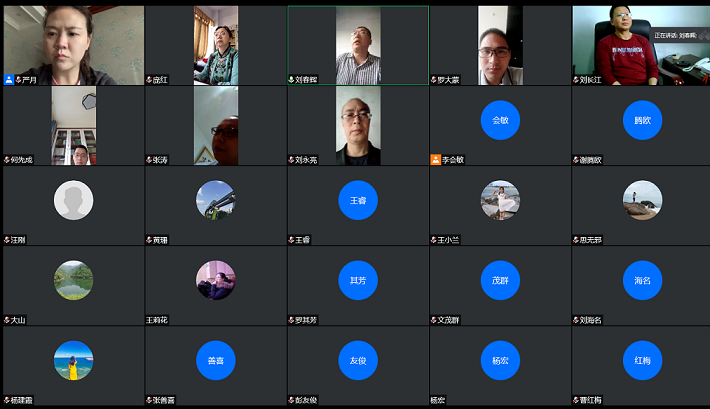Click the host icon beside 严月
Image resolution: width=710 pixels, height=409 pixels.
(x=8, y=79)
